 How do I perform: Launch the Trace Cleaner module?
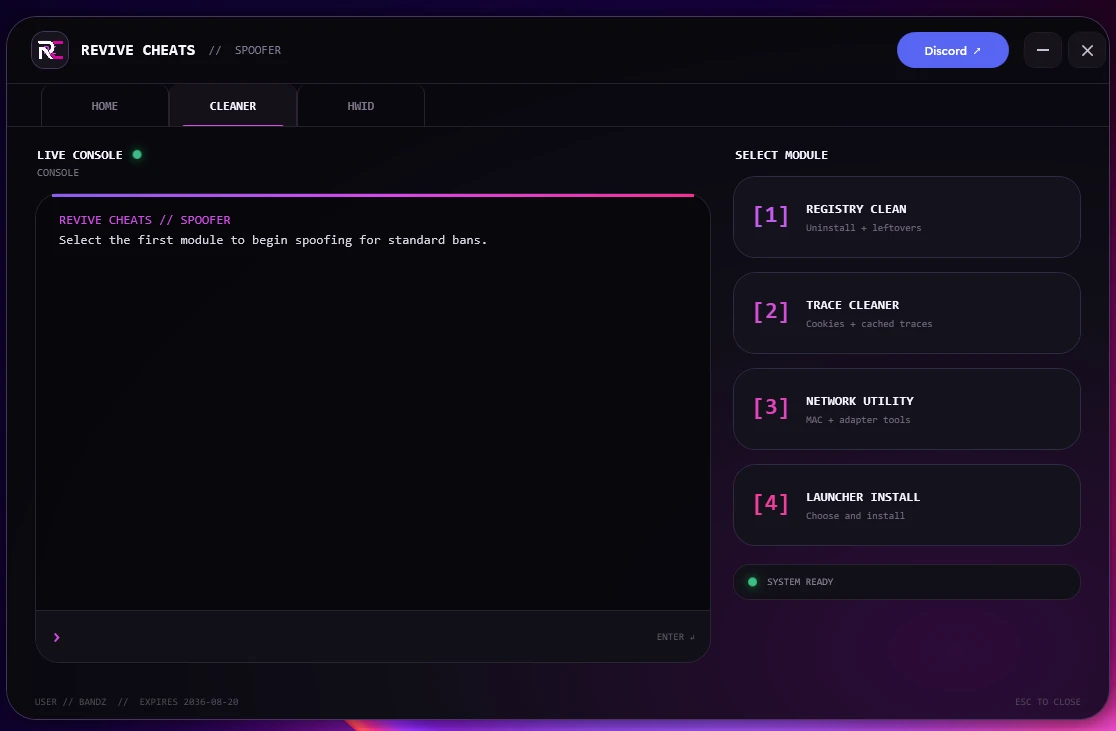coord(907,313)
